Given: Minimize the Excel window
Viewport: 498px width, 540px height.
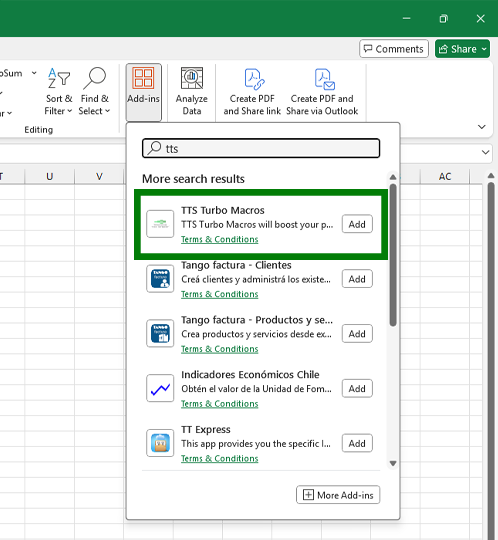Looking at the screenshot, I should (x=407, y=18).
